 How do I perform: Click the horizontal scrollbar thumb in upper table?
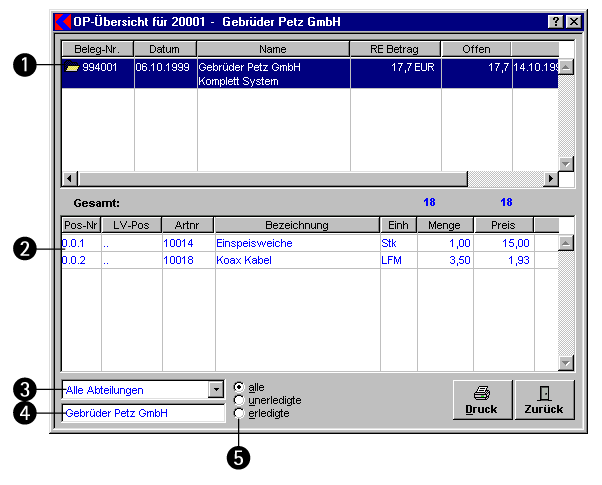pos(270,178)
